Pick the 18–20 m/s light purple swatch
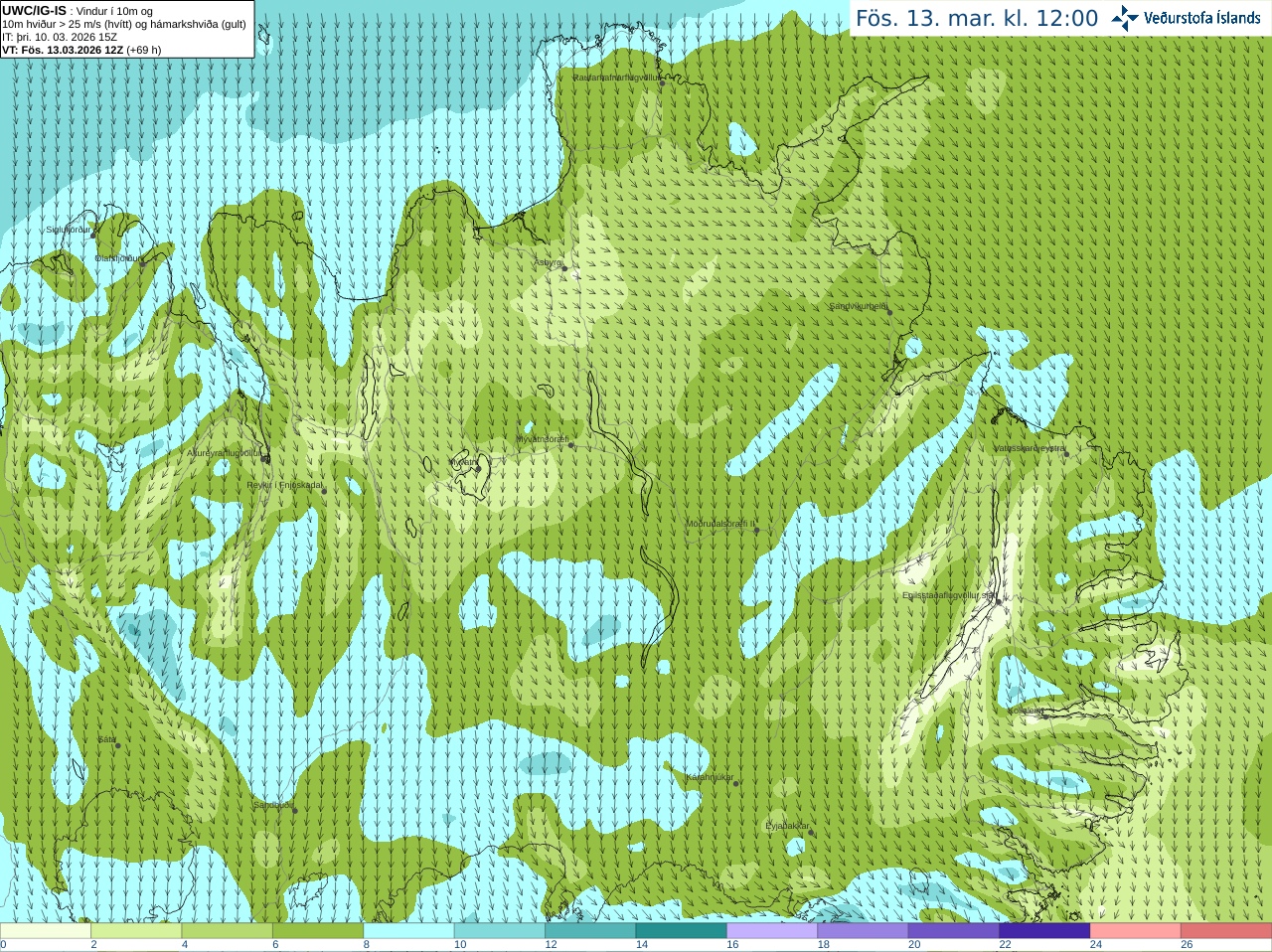The image size is (1272, 952). [863, 931]
